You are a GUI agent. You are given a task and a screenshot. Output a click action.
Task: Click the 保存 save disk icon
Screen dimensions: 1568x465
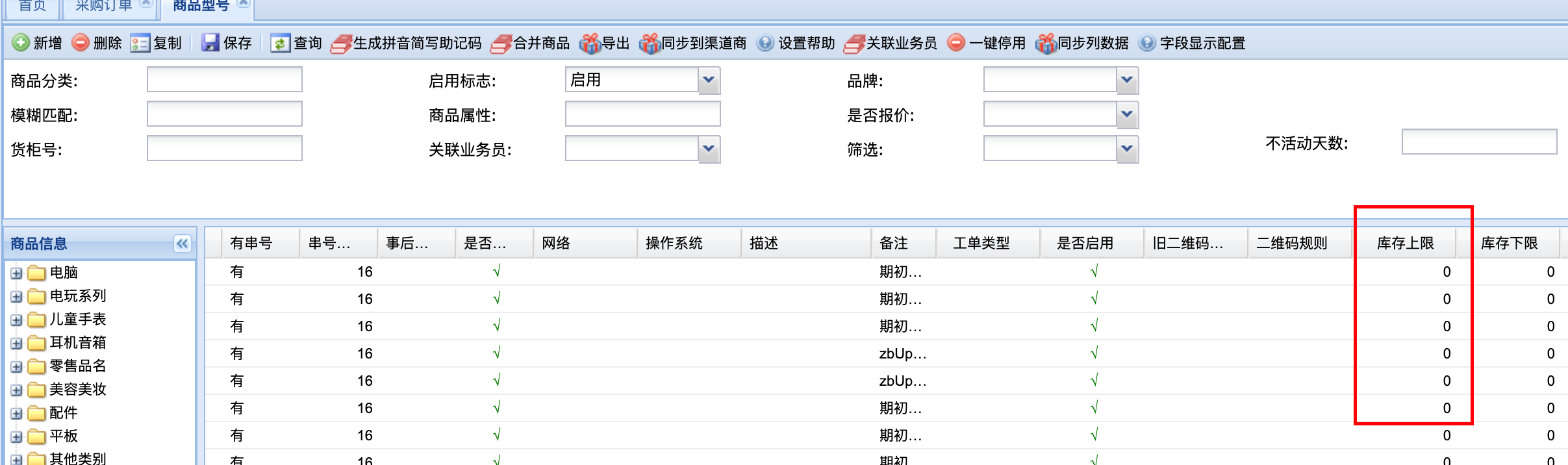coord(210,43)
